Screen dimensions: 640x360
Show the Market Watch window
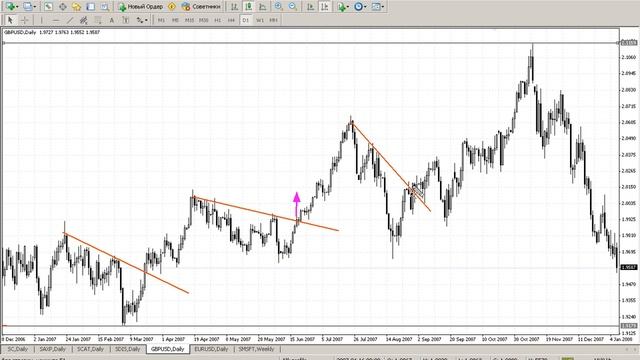click(x=49, y=7)
